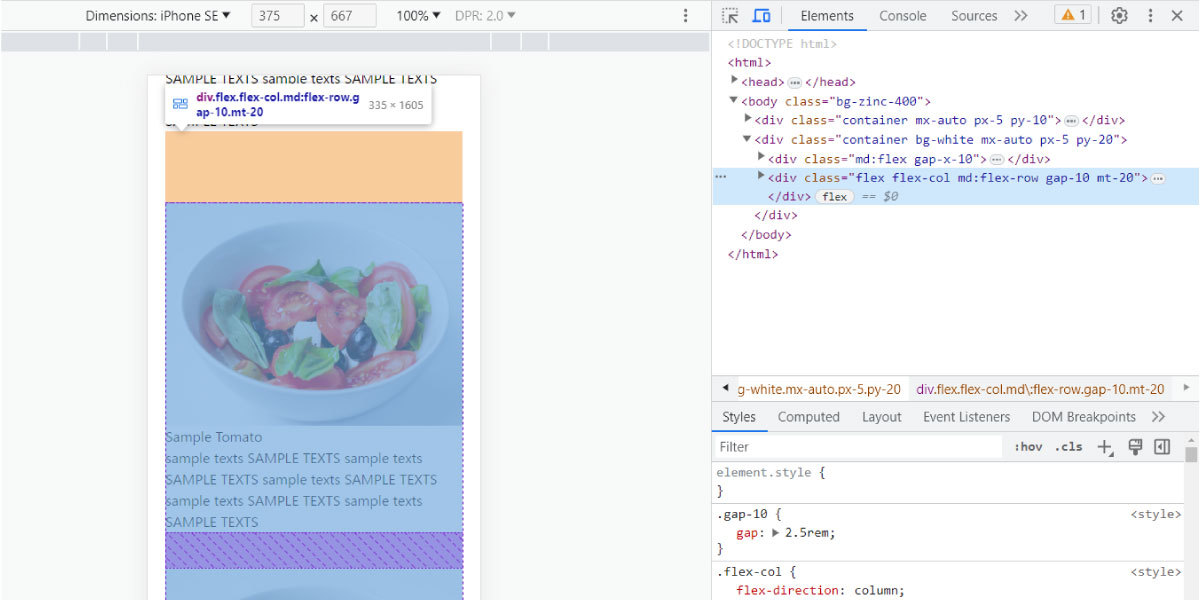
Task: Select the div.flex.flex-col breadcrumb
Action: point(1041,389)
